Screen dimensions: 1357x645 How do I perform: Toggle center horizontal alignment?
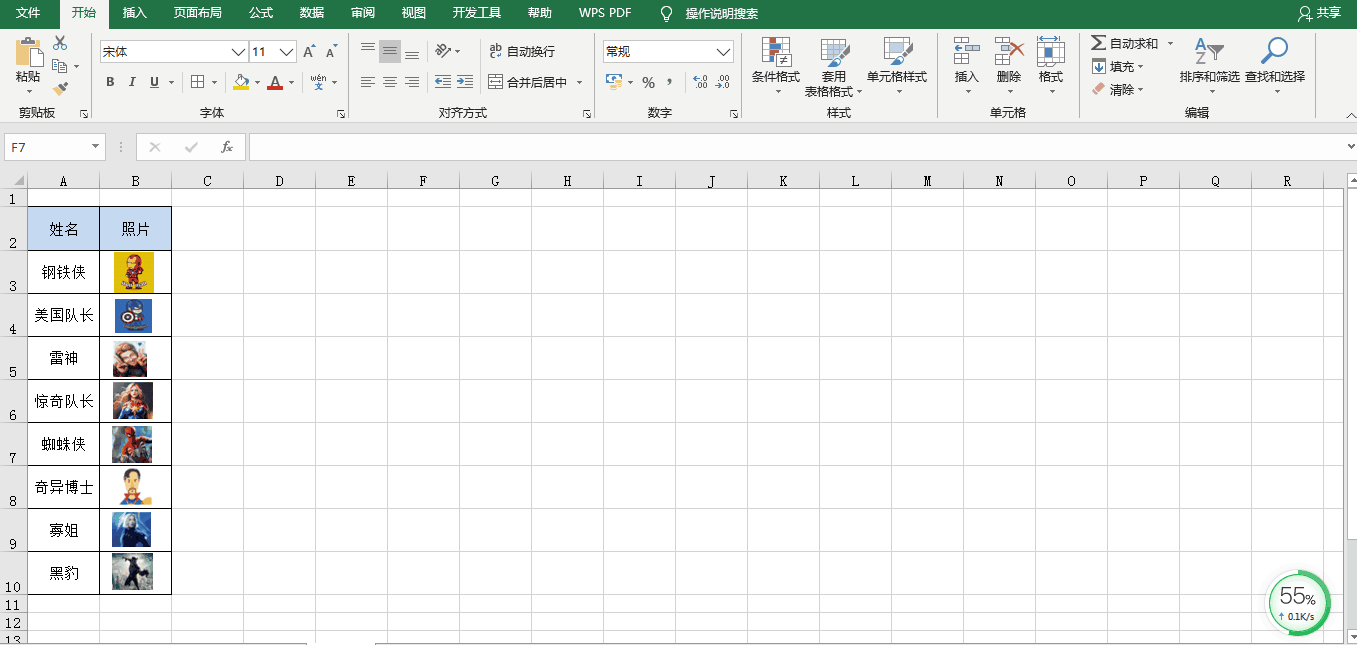390,82
